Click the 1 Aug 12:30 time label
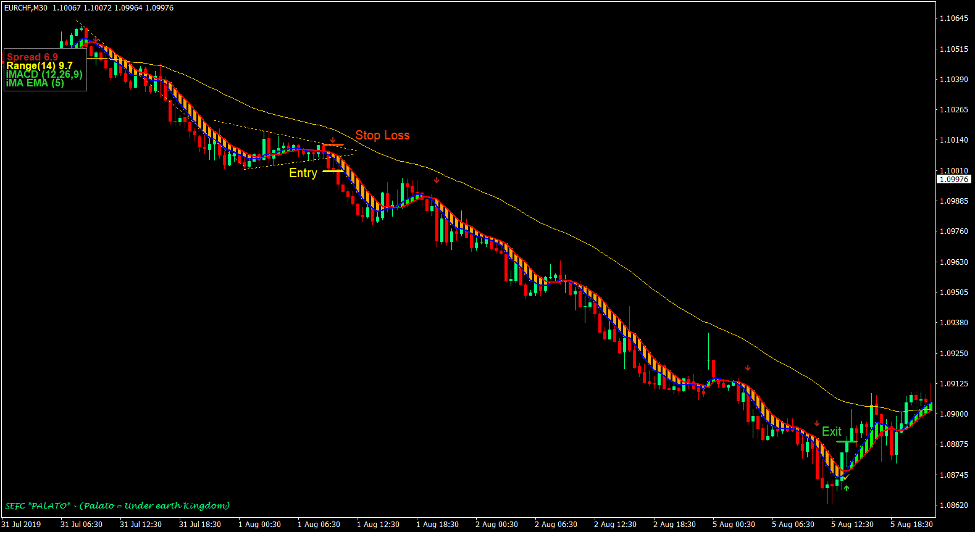Image resolution: width=977 pixels, height=533 pixels. 378,524
